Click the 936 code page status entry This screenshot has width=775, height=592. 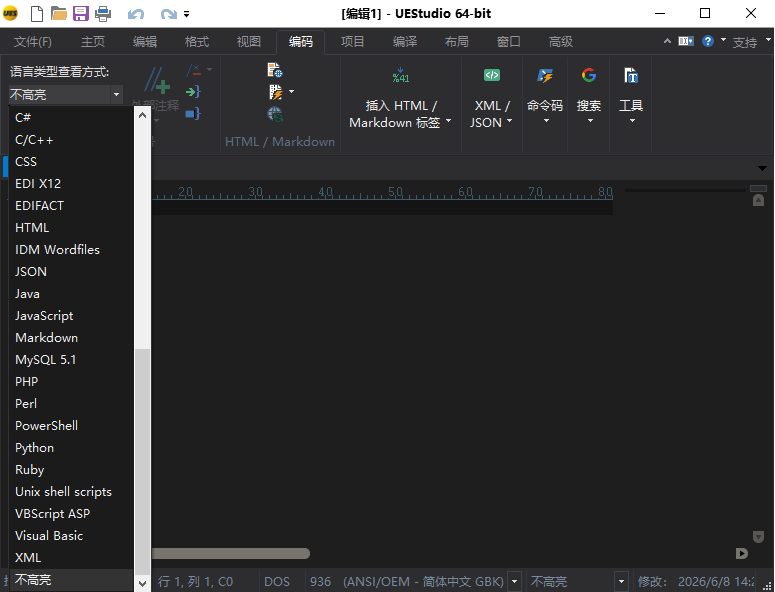(320, 582)
